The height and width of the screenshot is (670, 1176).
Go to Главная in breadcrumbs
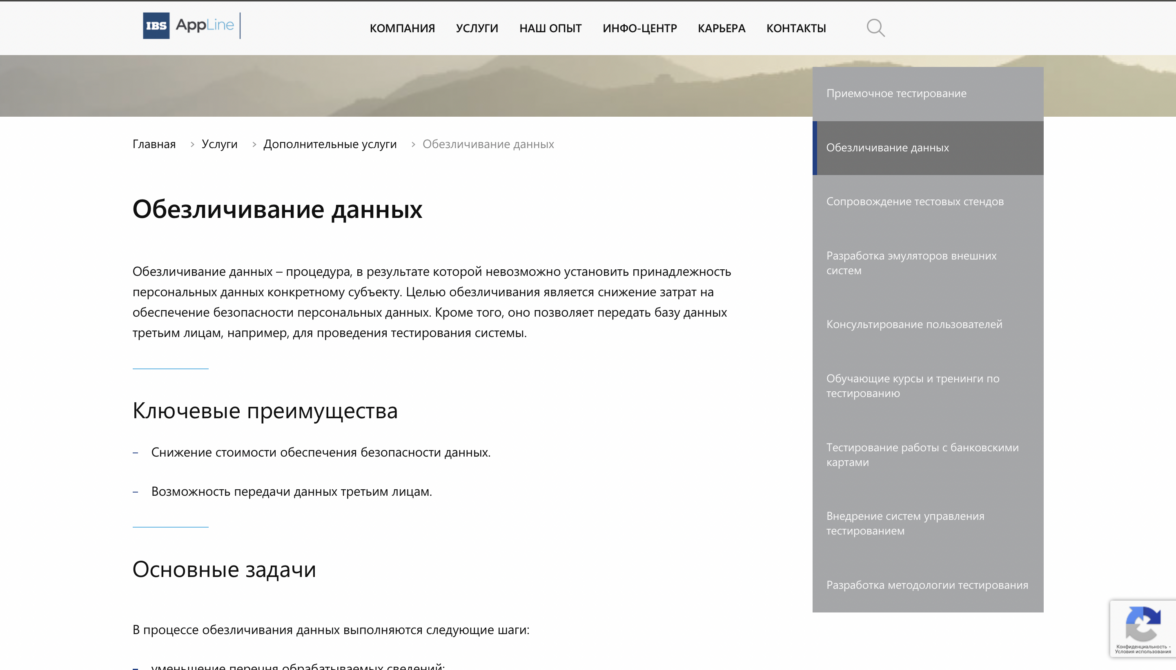coord(154,144)
